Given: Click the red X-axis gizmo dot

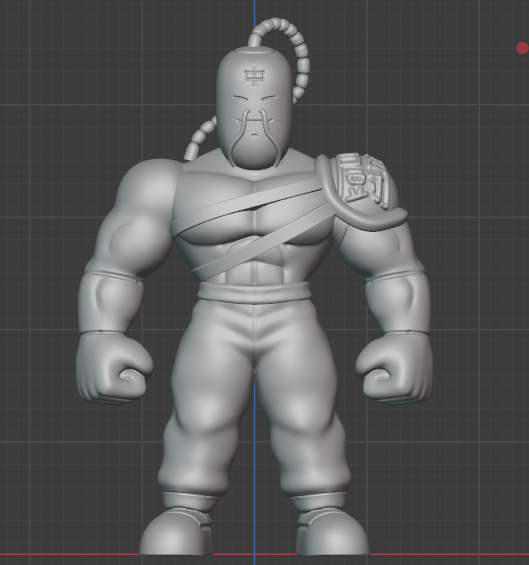Looking at the screenshot, I should tap(523, 48).
